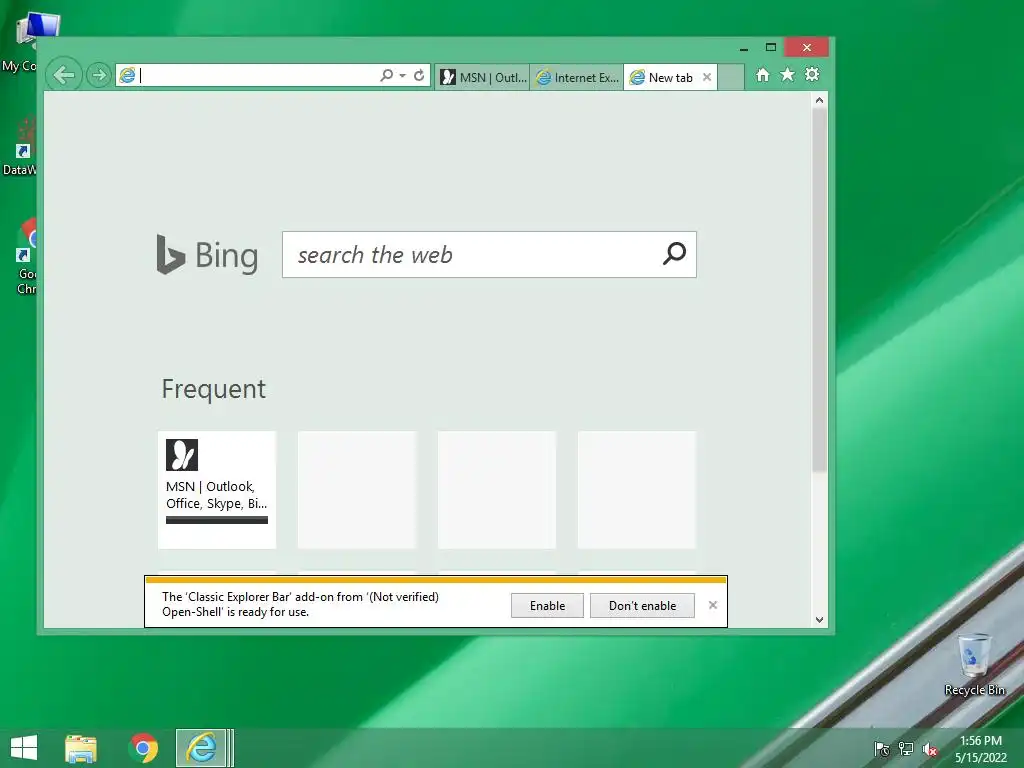The height and width of the screenshot is (768, 1024).
Task: Click the muted volume tray icon
Action: click(x=930, y=749)
